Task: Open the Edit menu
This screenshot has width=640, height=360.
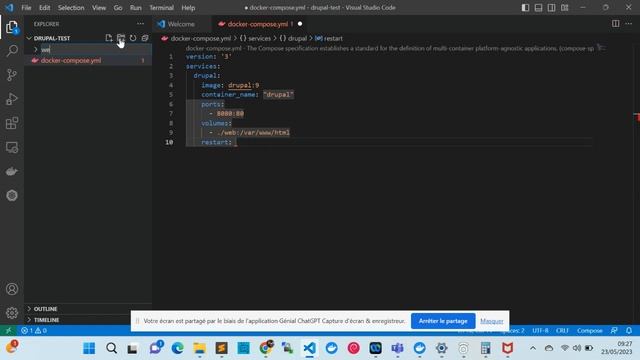Action: [x=44, y=8]
